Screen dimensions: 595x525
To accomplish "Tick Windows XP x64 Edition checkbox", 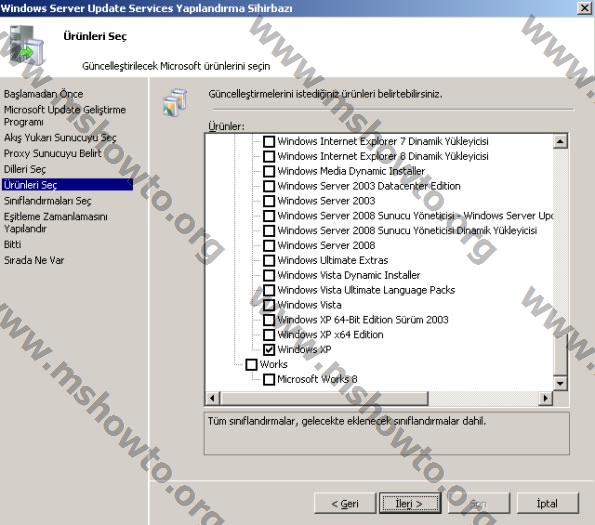I will click(x=269, y=335).
